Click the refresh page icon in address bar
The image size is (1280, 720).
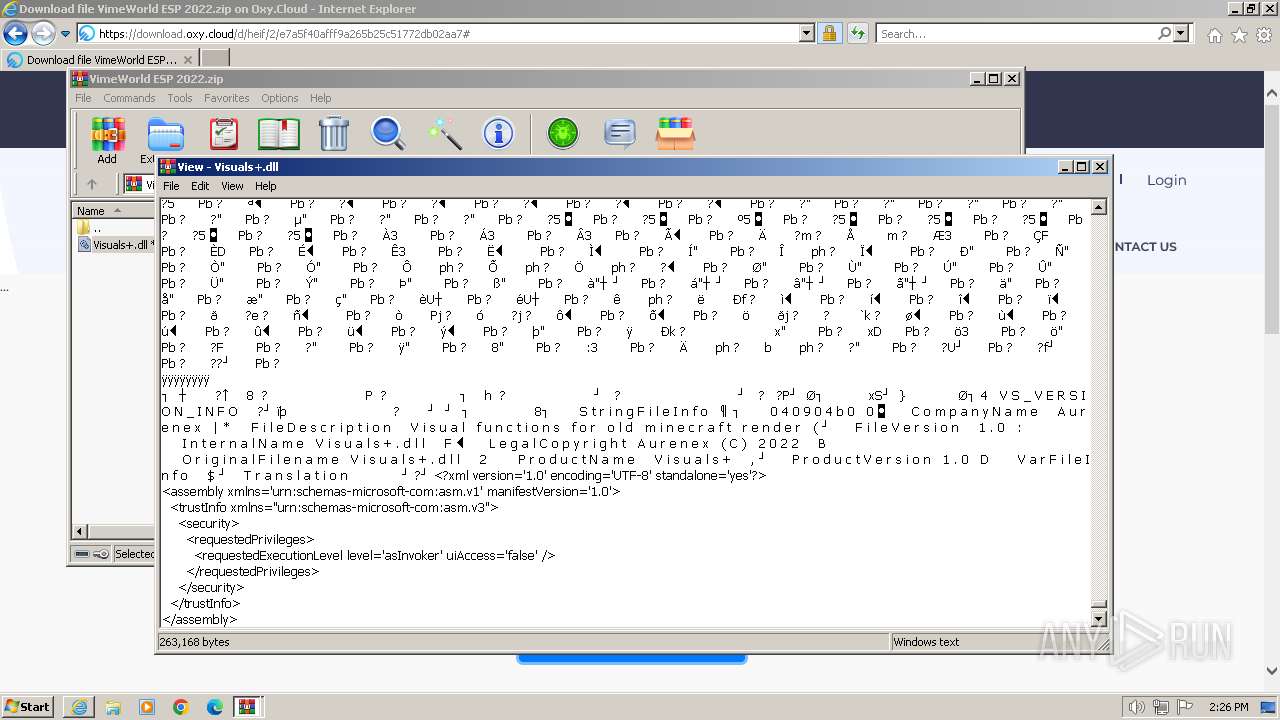coord(857,34)
